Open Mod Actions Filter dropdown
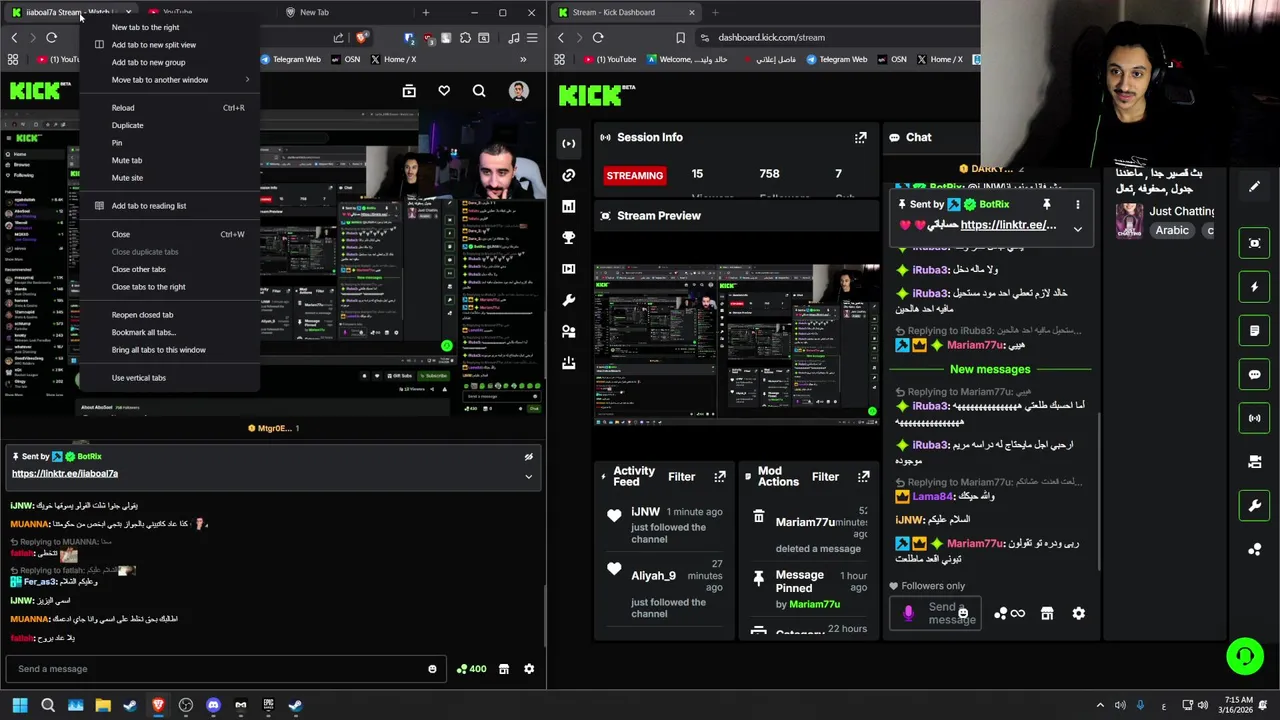Screen dimensions: 1280x720 click(x=825, y=477)
